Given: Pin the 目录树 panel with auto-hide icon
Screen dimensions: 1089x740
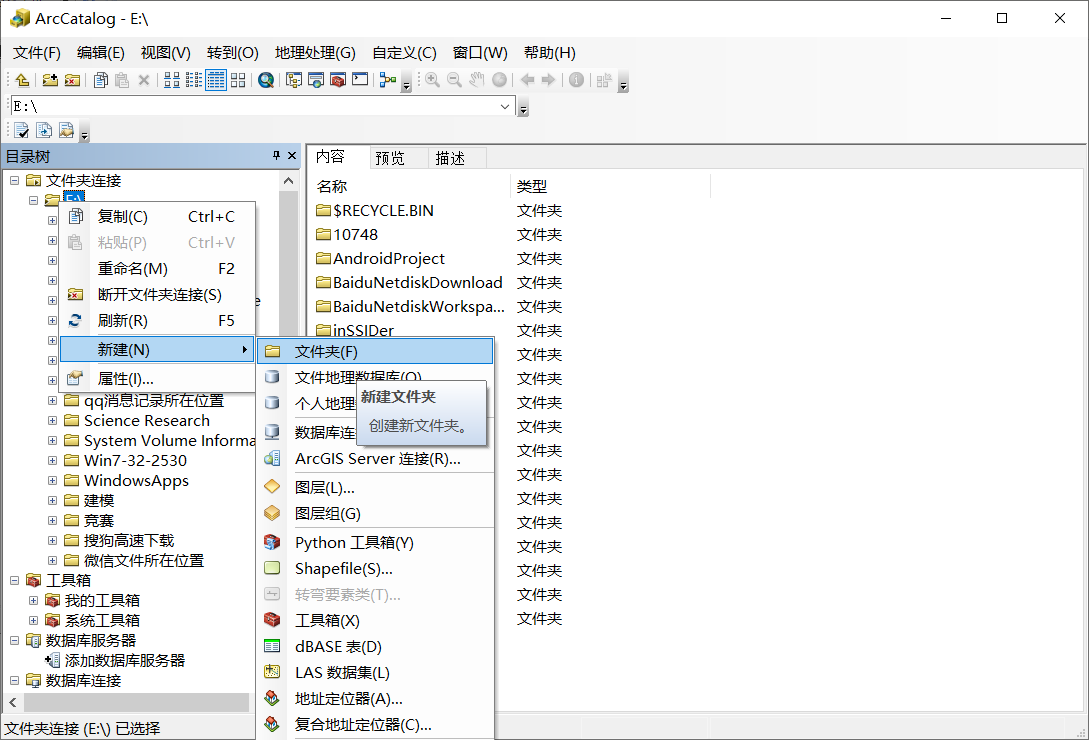Looking at the screenshot, I should [x=276, y=156].
